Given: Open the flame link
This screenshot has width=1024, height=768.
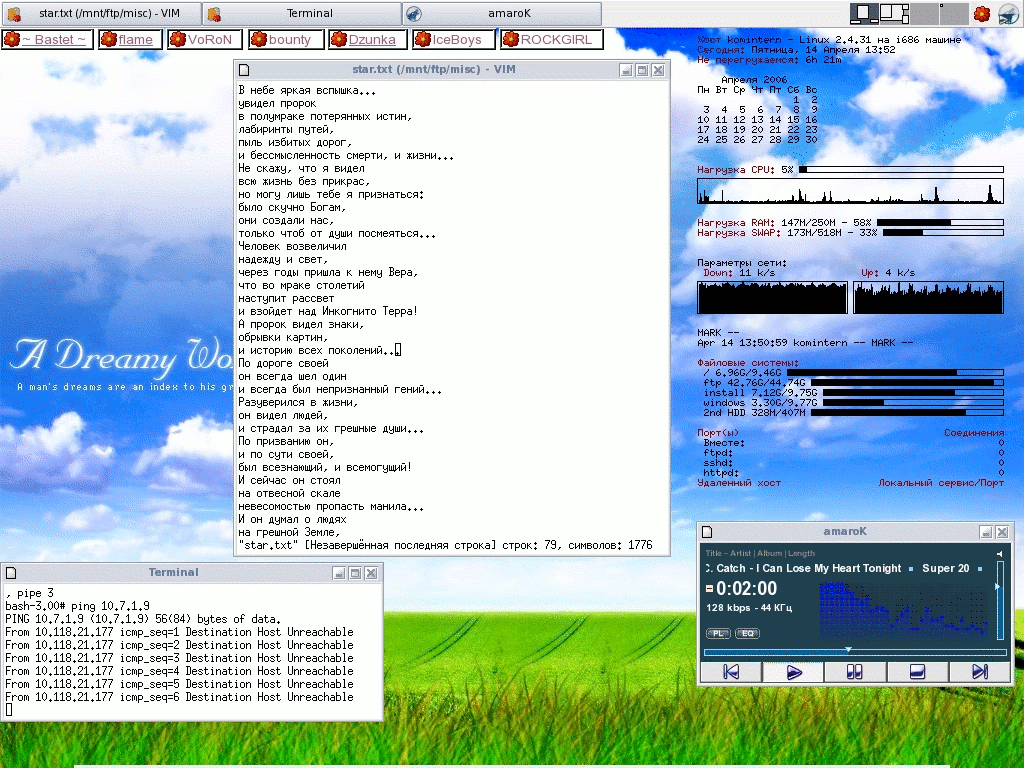Looking at the screenshot, I should click(x=130, y=40).
